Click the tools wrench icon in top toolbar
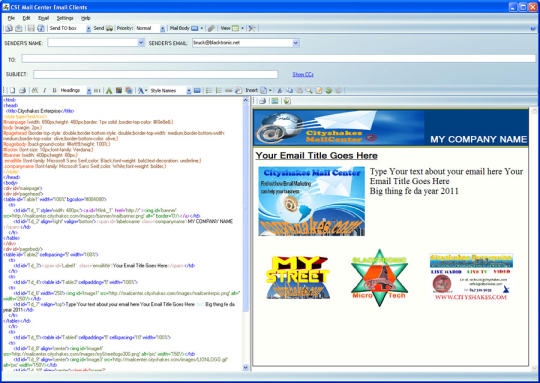Viewport: 540px width, 383px height. tap(252, 28)
